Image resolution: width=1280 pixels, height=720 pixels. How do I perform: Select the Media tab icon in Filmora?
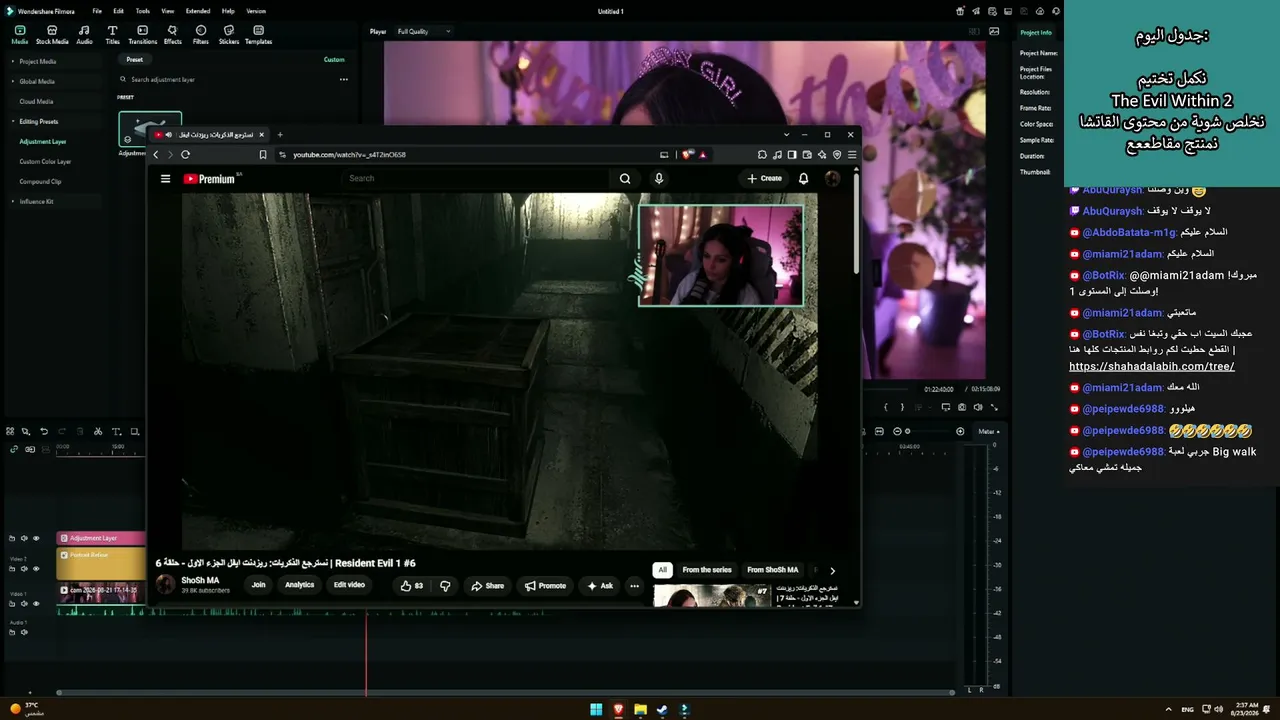point(19,35)
